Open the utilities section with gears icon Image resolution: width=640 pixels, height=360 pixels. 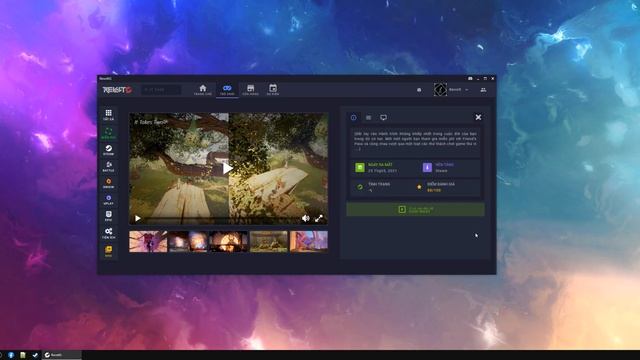pyautogui.click(x=109, y=233)
